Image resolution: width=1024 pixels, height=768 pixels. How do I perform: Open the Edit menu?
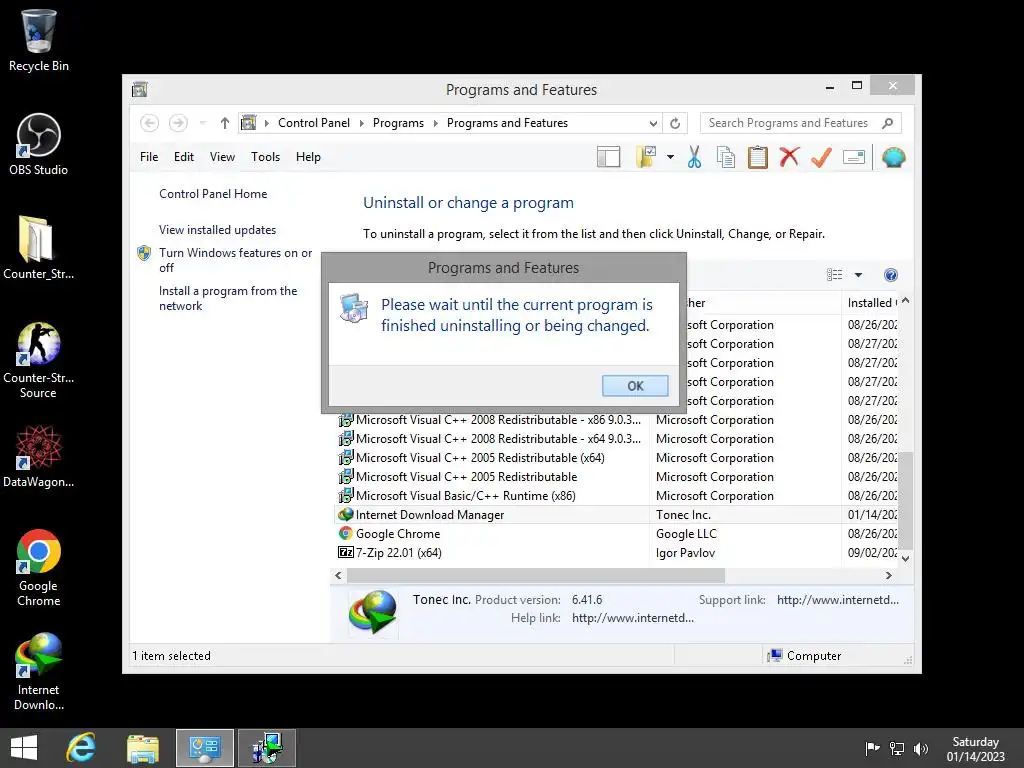(x=184, y=157)
